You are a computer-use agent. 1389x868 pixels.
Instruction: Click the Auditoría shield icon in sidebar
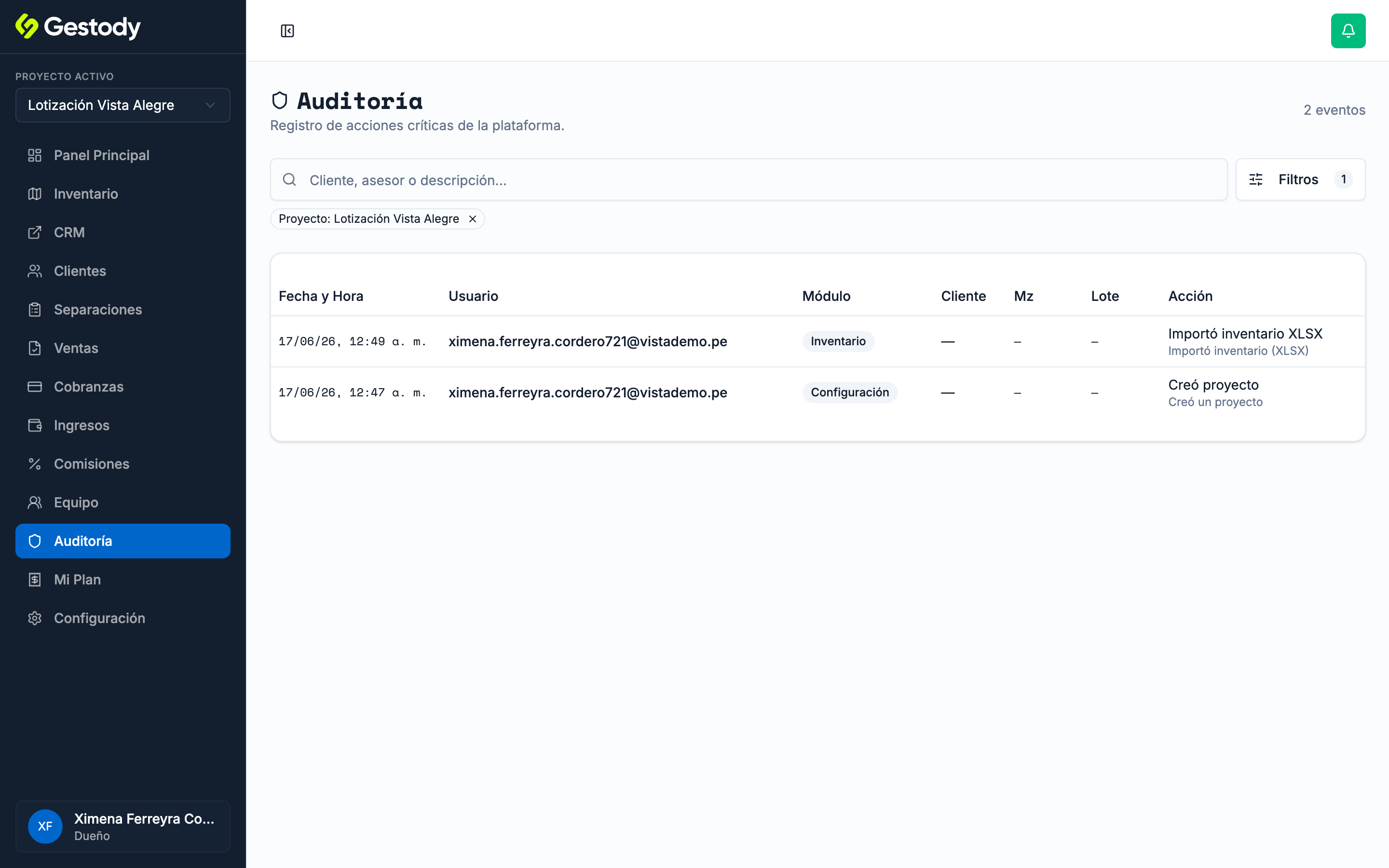34,541
